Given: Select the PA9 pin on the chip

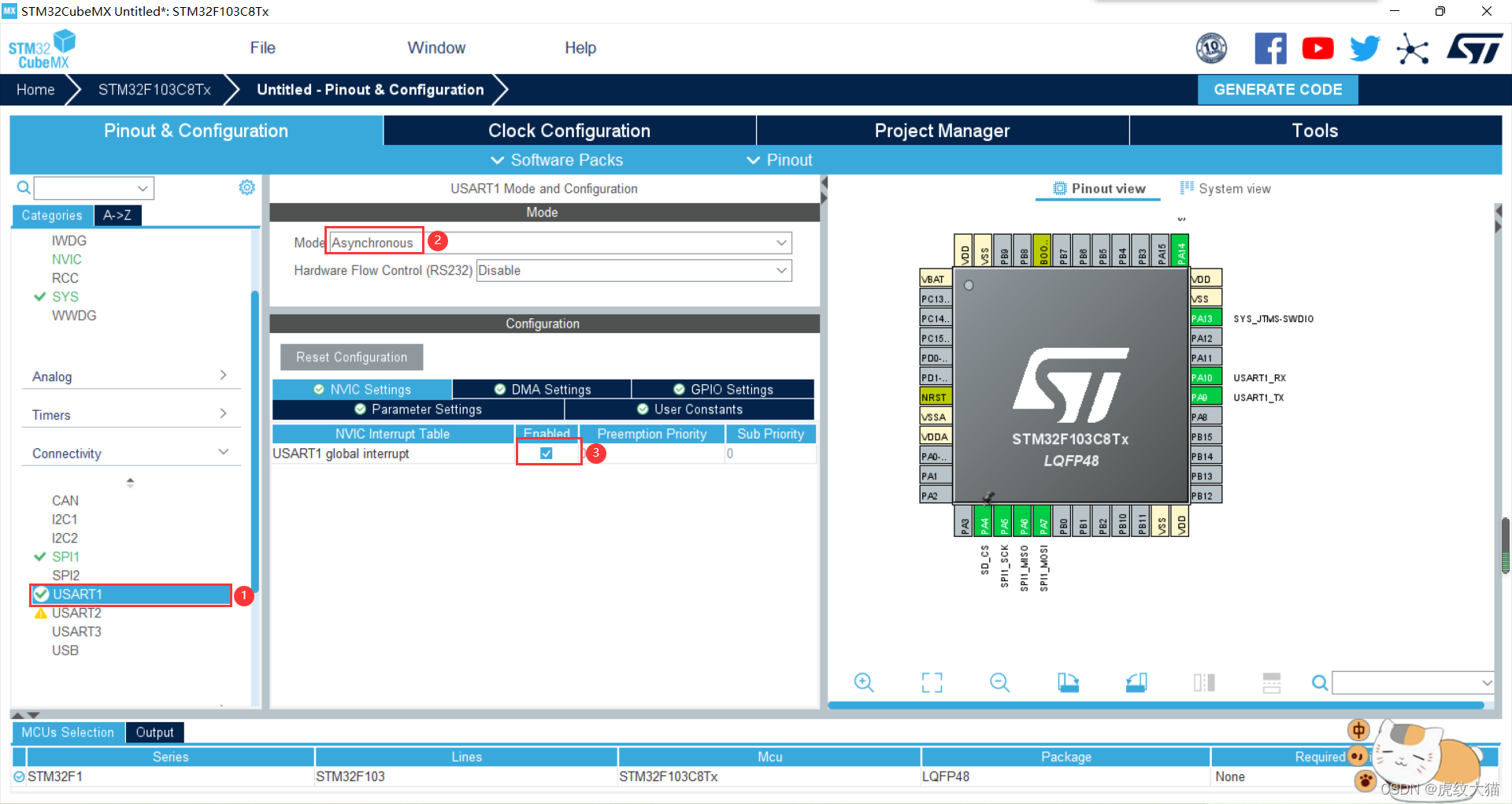Looking at the screenshot, I should pyautogui.click(x=1206, y=397).
